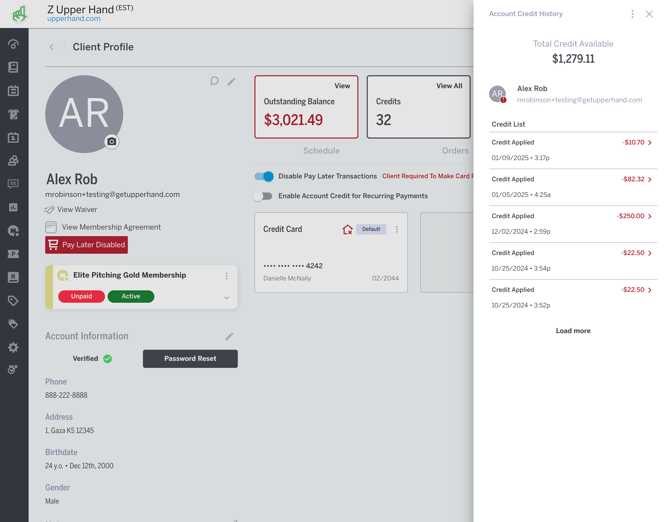The width and height of the screenshot is (670, 522).
Task: Open the -$250.00 credit applied entry
Action: tap(650, 216)
